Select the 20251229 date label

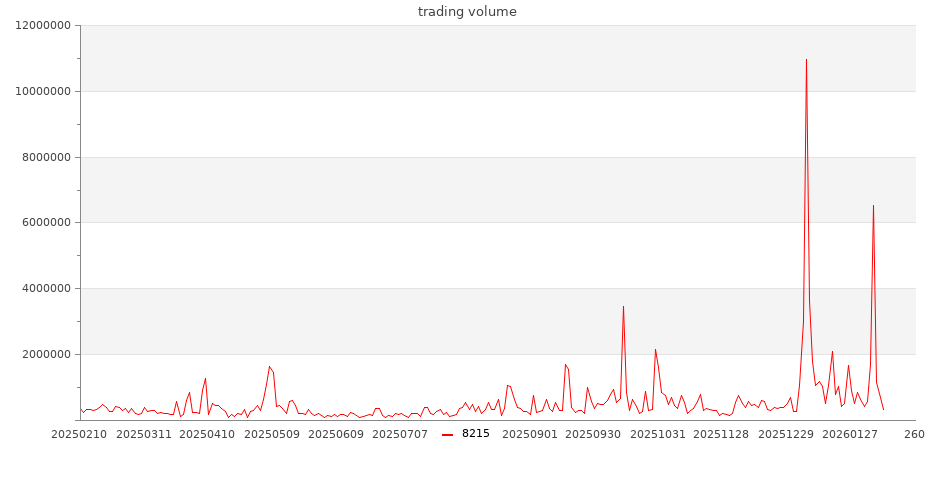tap(786, 434)
